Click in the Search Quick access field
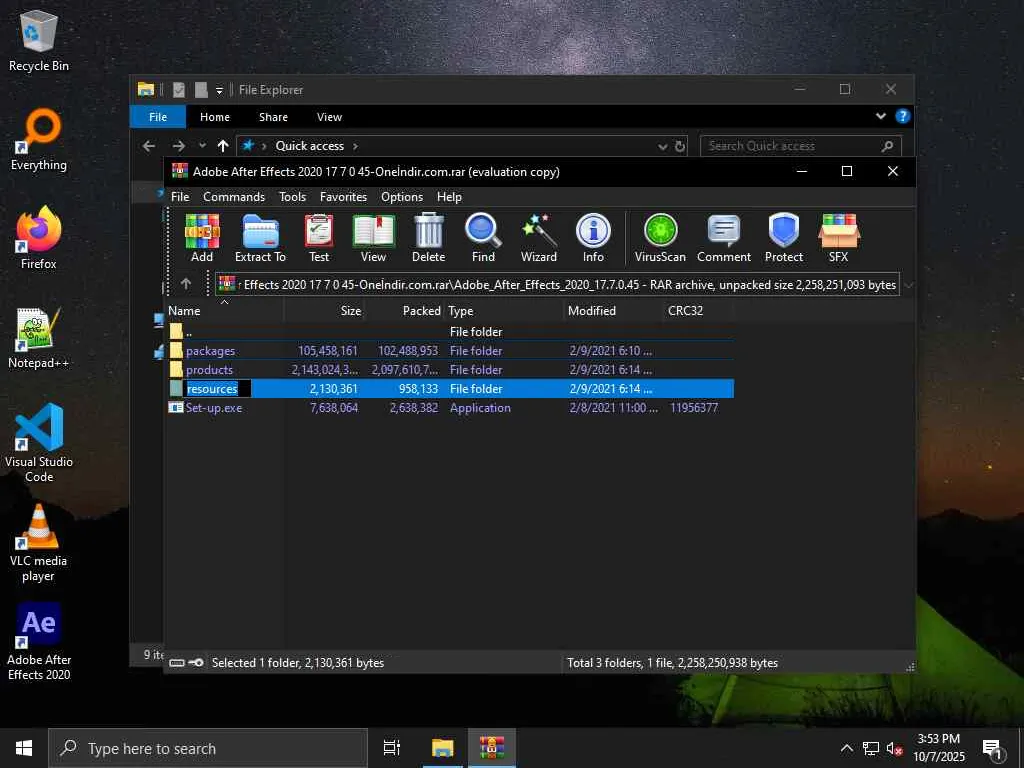 coord(801,146)
